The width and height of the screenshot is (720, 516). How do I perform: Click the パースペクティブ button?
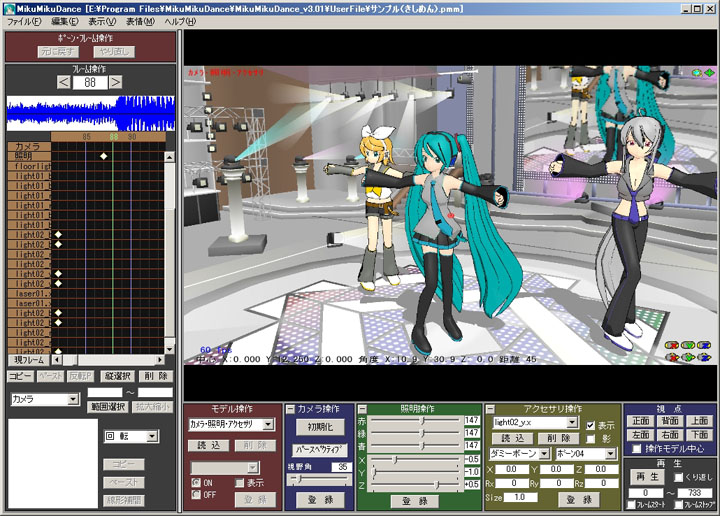pos(320,449)
